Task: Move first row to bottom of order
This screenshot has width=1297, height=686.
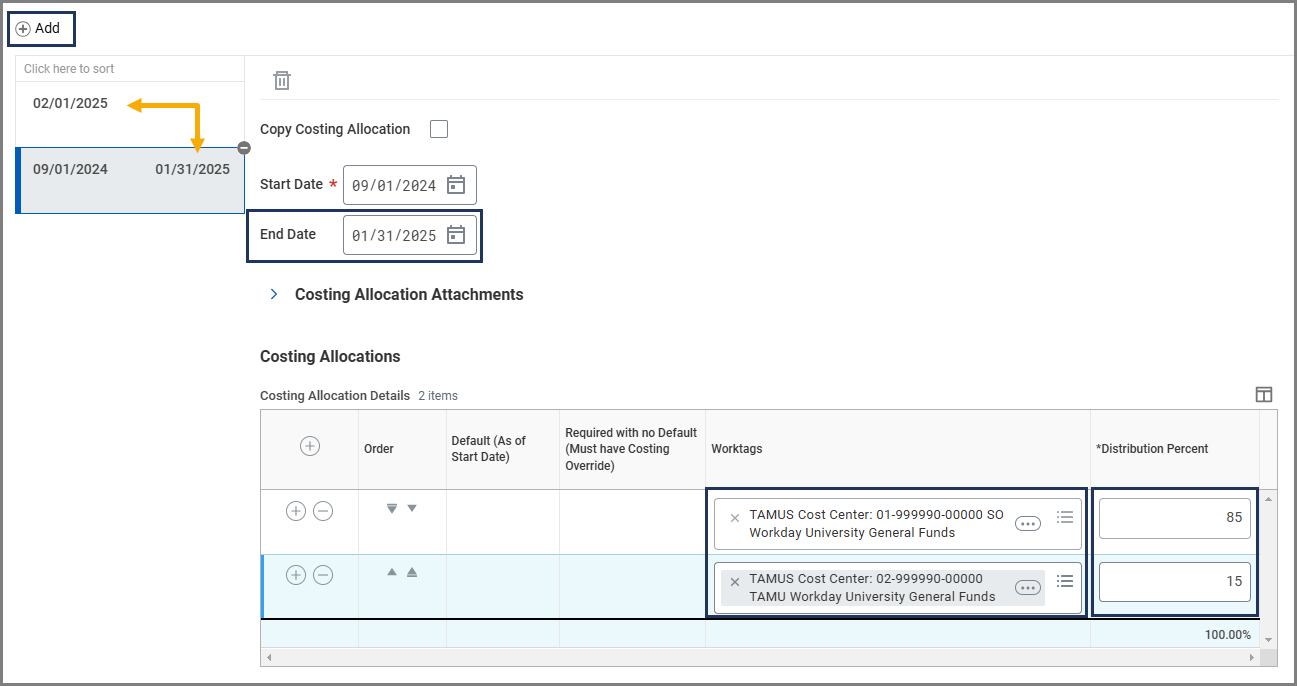Action: pos(392,509)
